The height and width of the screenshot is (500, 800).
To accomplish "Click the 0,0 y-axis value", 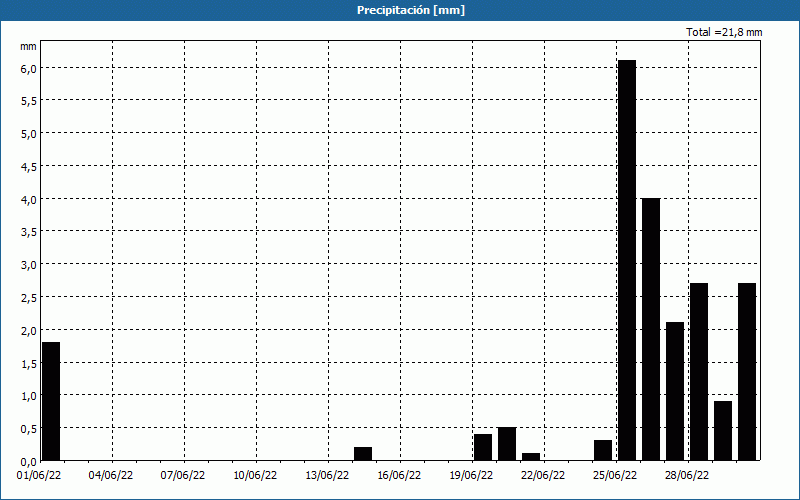I will click(x=29, y=462).
